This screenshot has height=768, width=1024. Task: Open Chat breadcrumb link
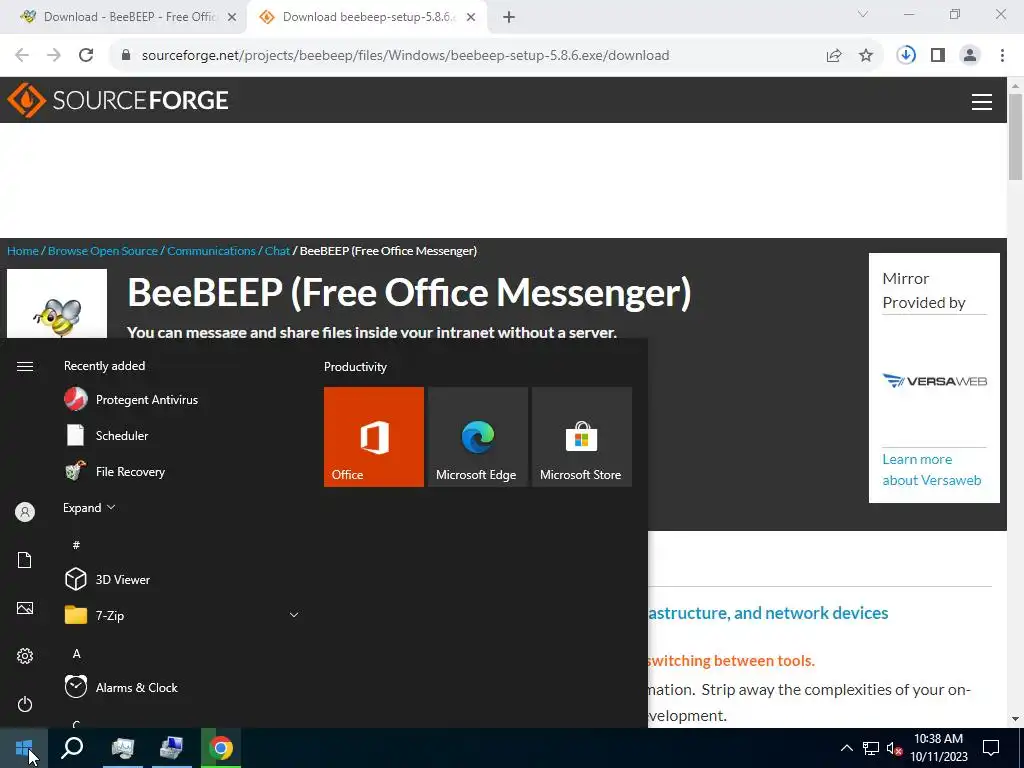[x=277, y=251]
